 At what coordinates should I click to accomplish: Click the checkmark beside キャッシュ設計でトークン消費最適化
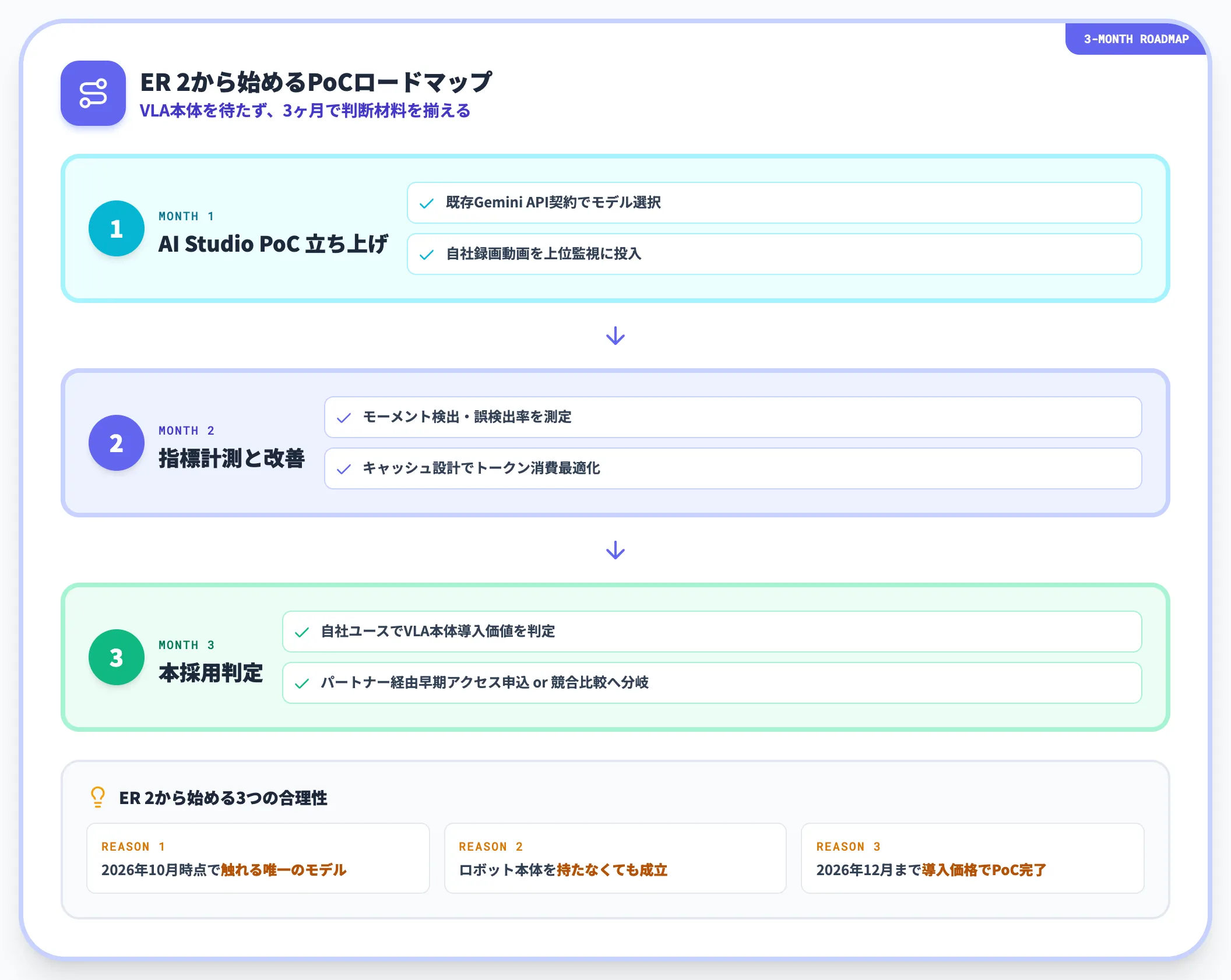click(x=344, y=469)
